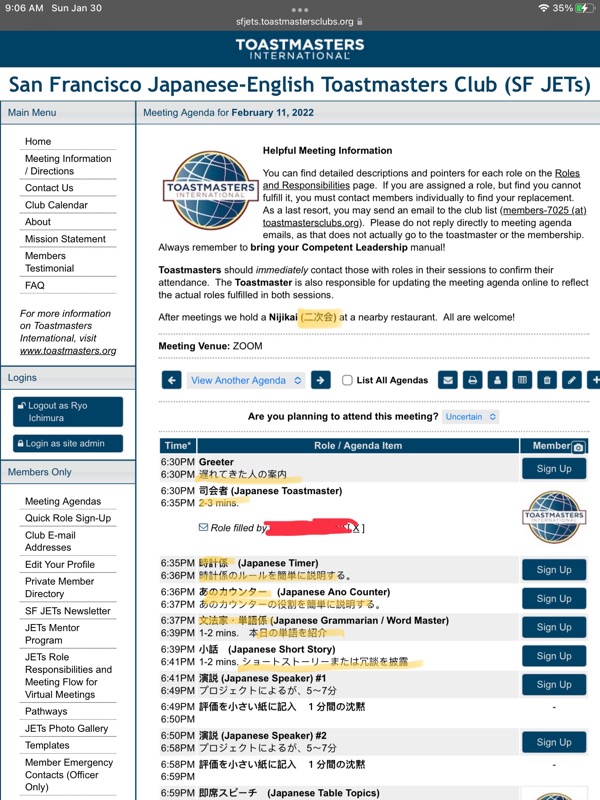600x800 pixels.
Task: Click the Toastmasters globe beside Japanese Toastmaster role
Action: [x=554, y=516]
